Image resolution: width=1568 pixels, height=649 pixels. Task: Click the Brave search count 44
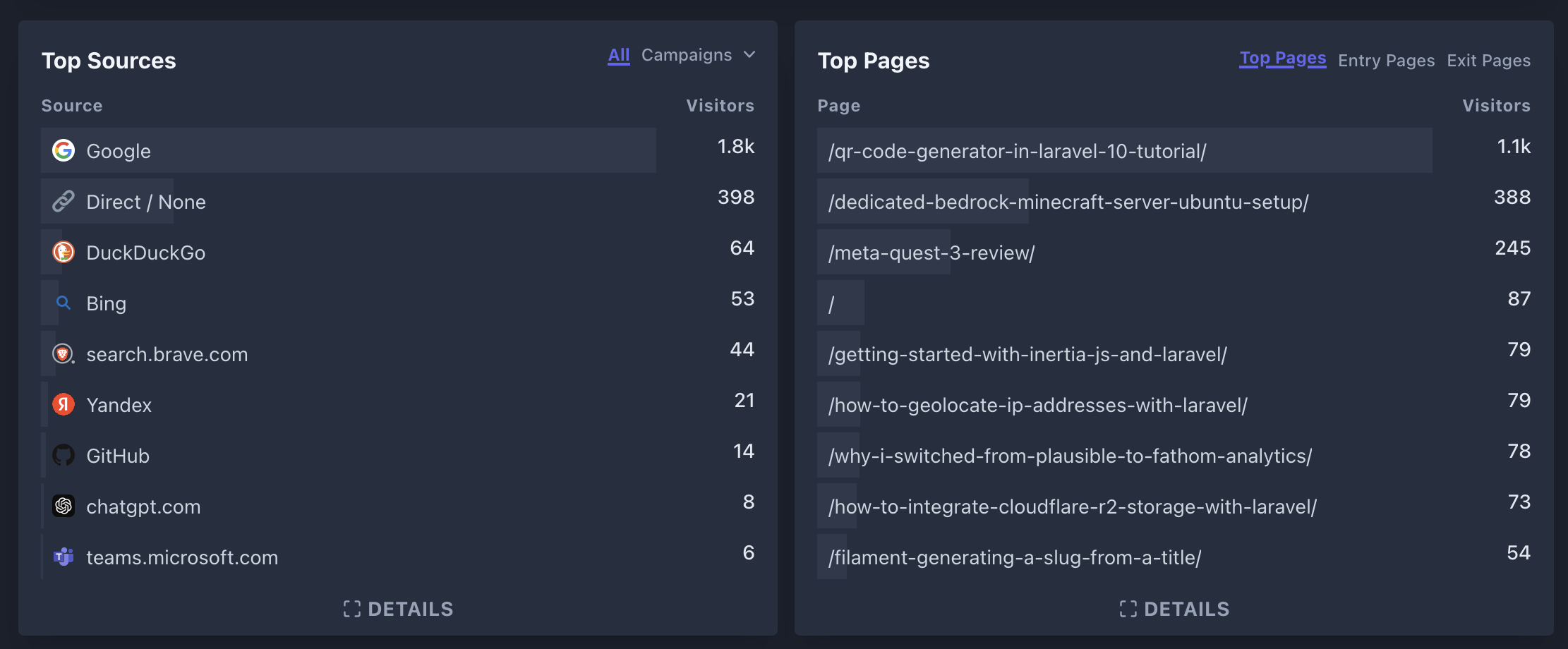742,349
